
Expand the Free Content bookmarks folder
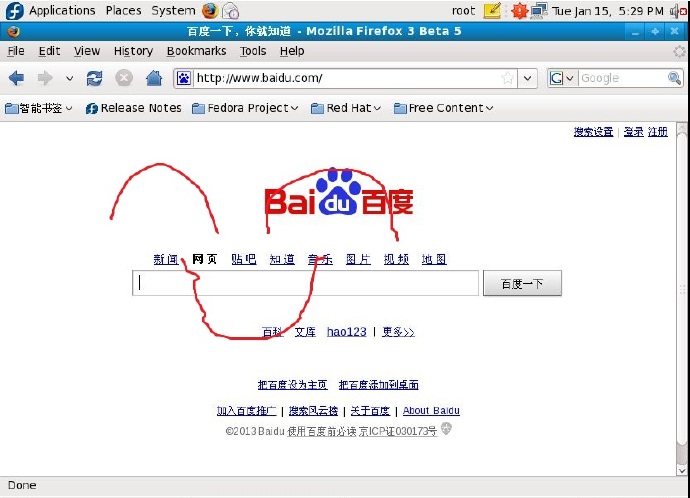tap(444, 108)
